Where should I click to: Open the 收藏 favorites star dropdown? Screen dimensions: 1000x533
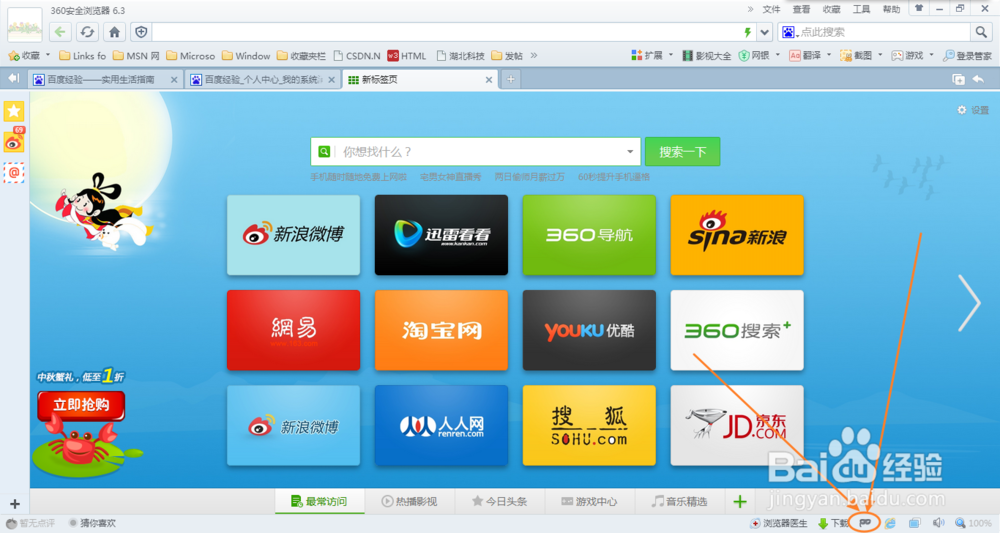[x=29, y=55]
